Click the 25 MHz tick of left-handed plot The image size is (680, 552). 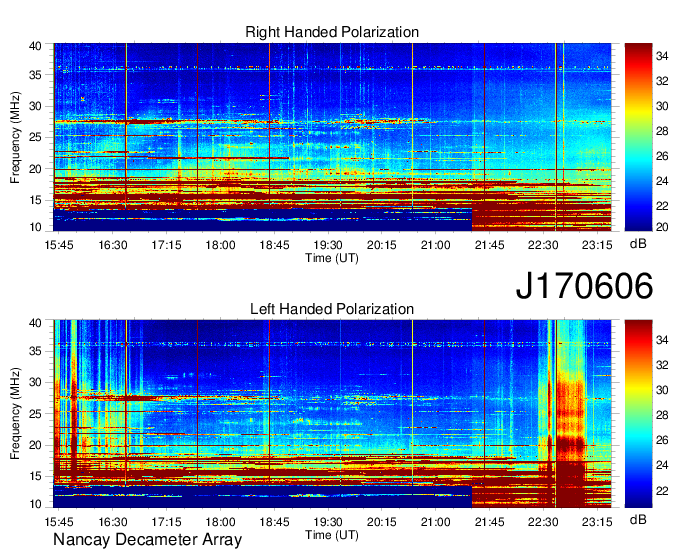(35, 414)
